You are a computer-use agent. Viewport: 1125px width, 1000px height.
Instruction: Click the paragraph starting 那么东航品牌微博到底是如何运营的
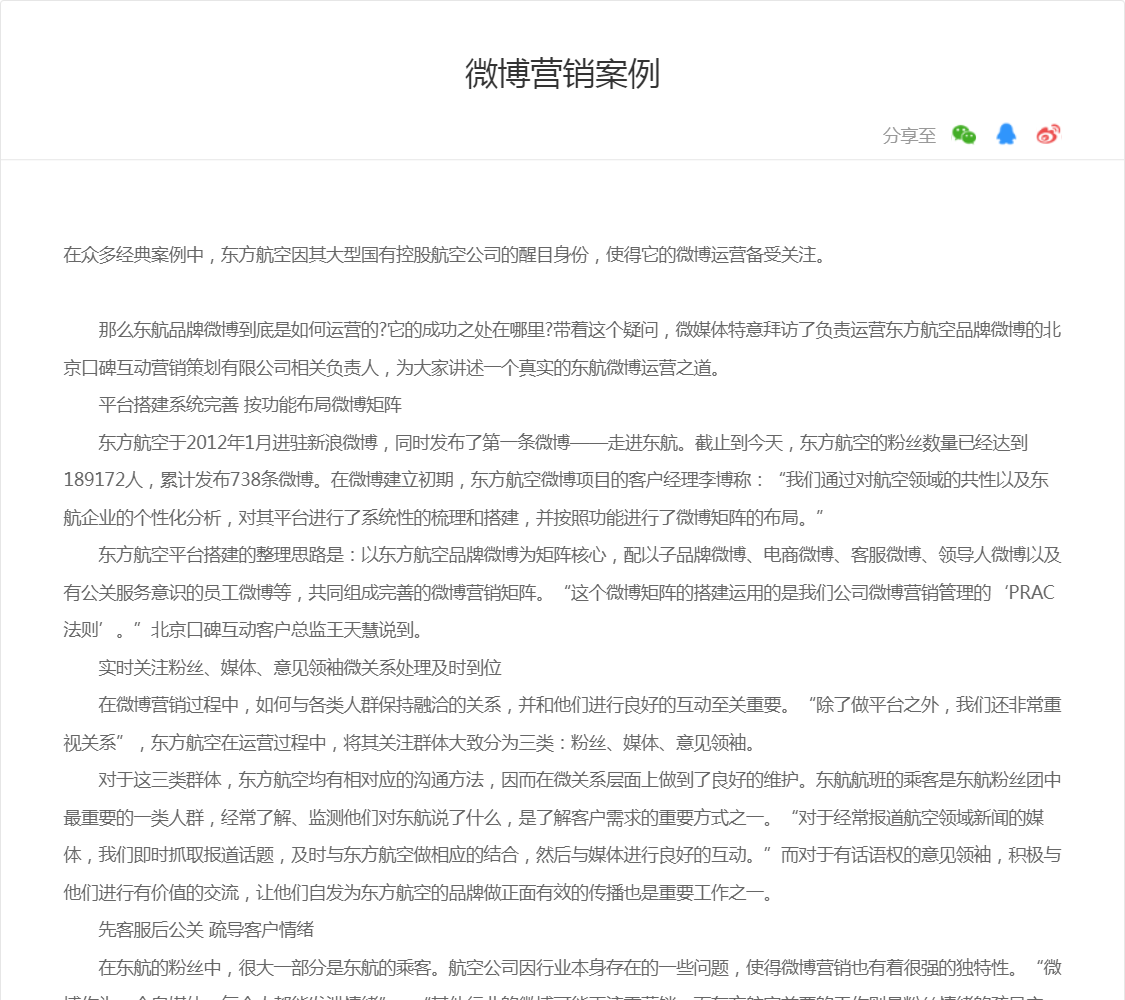click(x=562, y=349)
